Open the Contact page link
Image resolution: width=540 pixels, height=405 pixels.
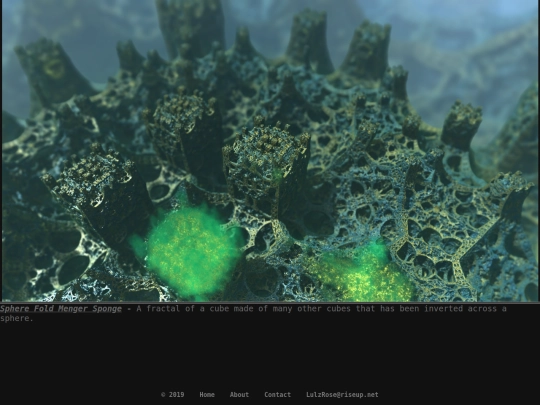coord(278,395)
